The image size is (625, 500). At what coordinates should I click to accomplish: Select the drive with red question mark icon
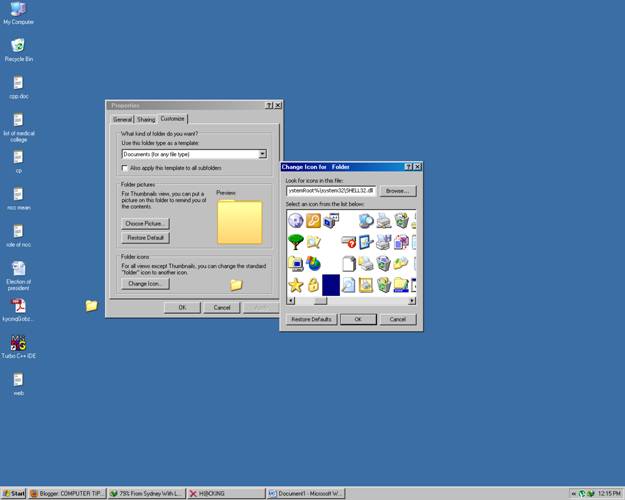(x=348, y=242)
